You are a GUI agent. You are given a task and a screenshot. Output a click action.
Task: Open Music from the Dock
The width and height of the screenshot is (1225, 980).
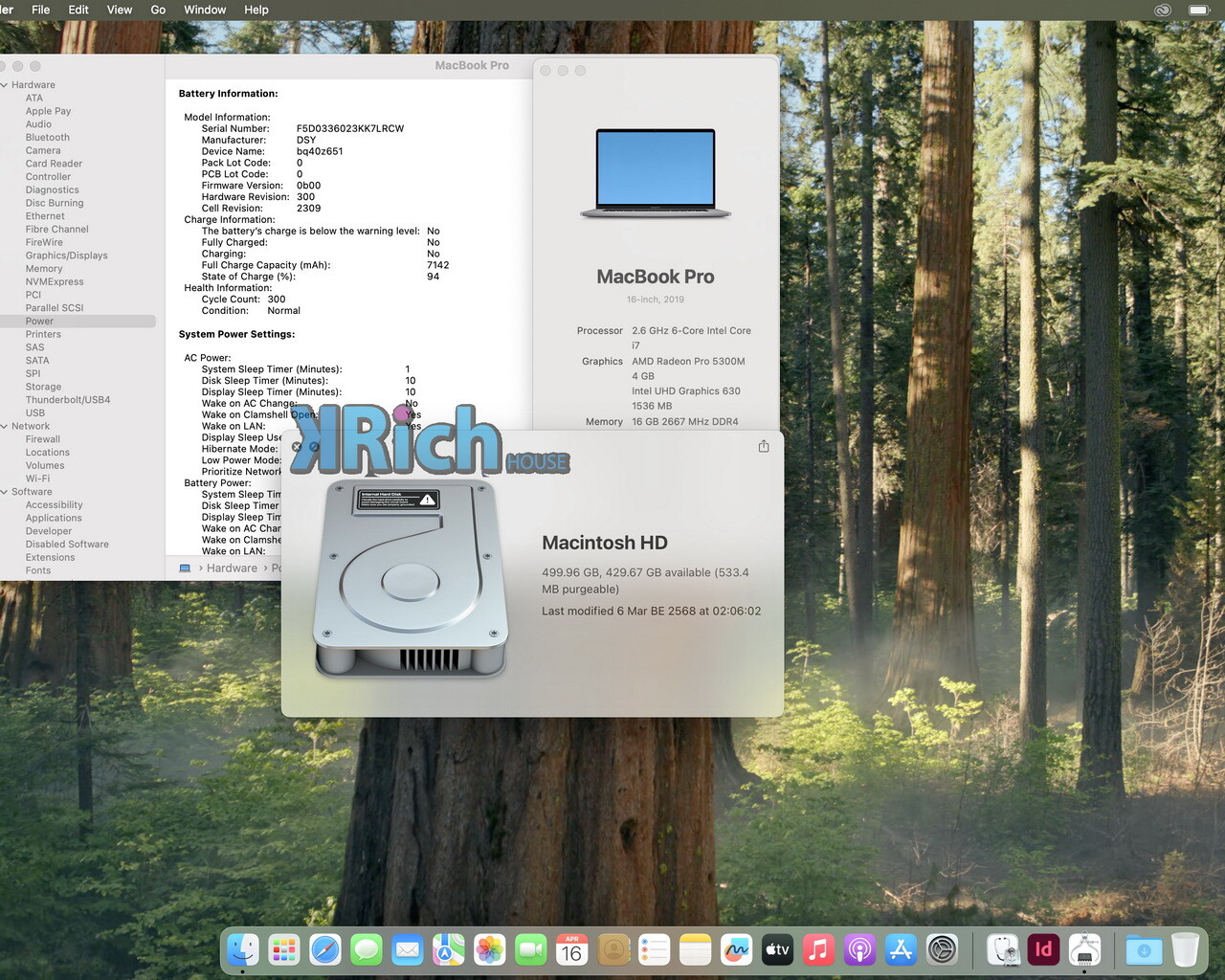819,949
